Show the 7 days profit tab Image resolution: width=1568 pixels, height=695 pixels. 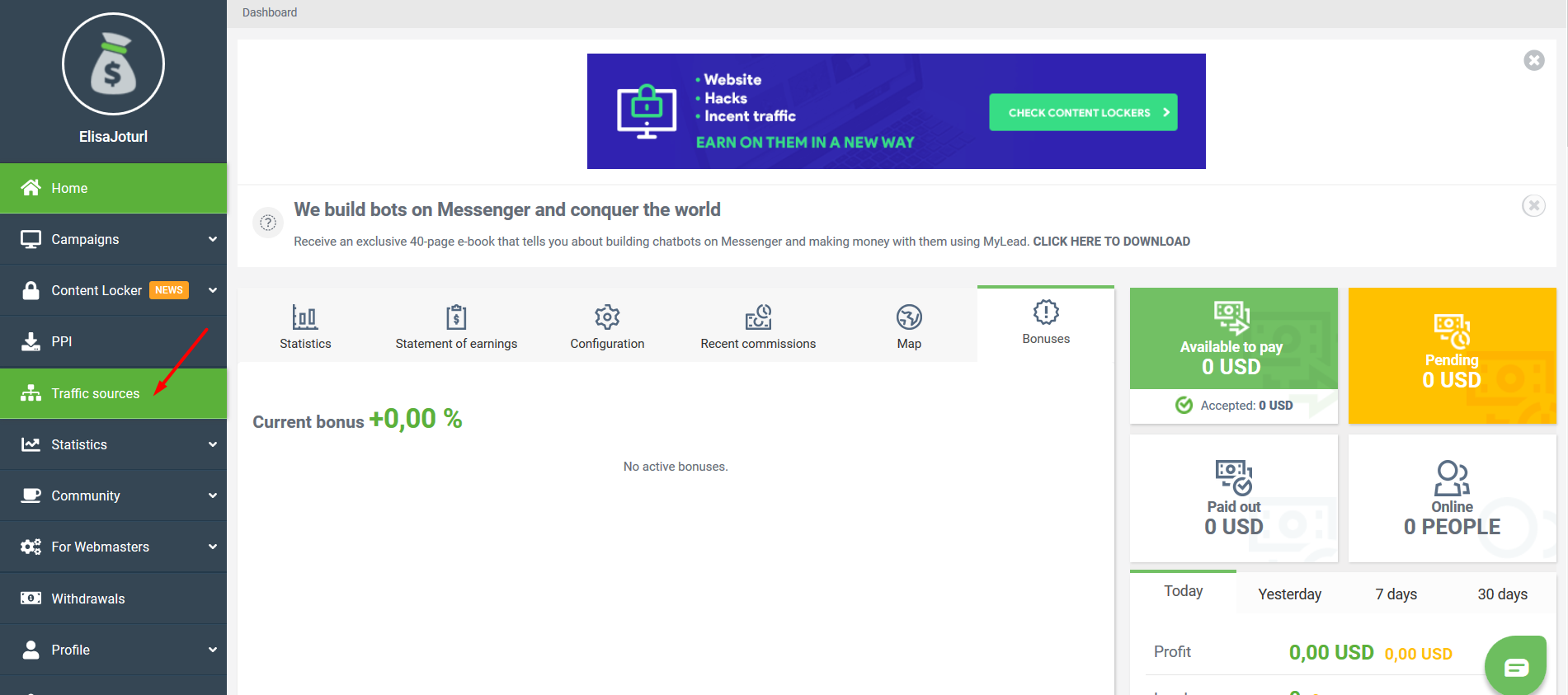pos(1396,594)
